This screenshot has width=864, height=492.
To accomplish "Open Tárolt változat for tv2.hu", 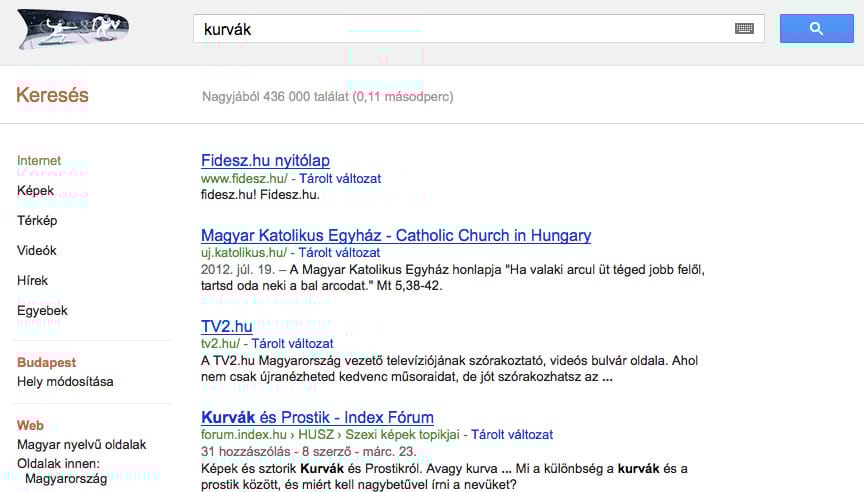I will point(292,344).
